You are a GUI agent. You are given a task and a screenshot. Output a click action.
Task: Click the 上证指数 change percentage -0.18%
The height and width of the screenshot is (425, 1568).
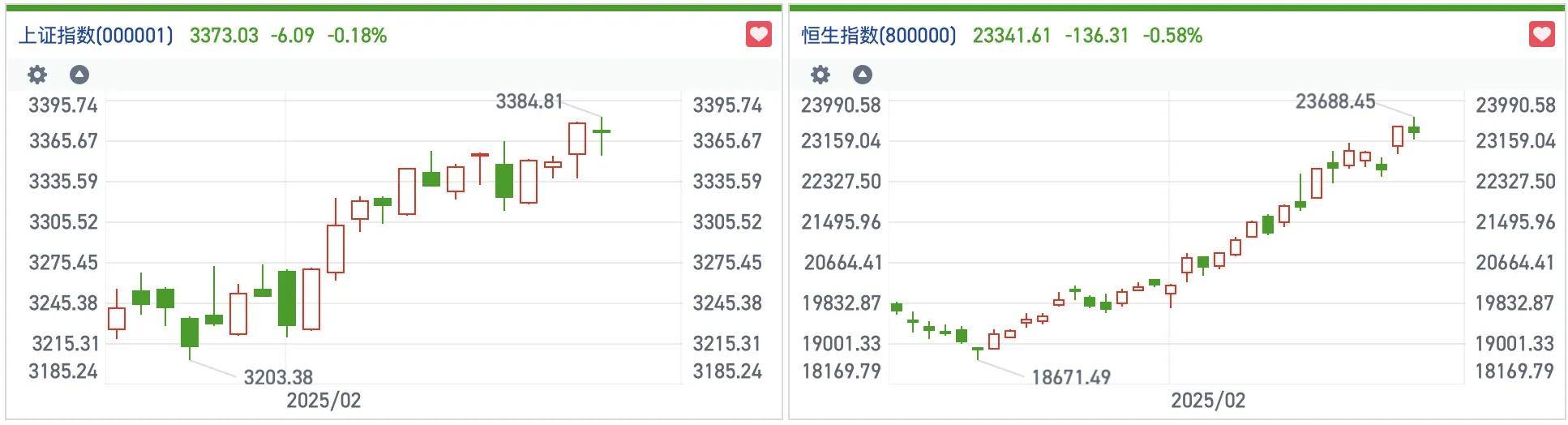[x=357, y=36]
